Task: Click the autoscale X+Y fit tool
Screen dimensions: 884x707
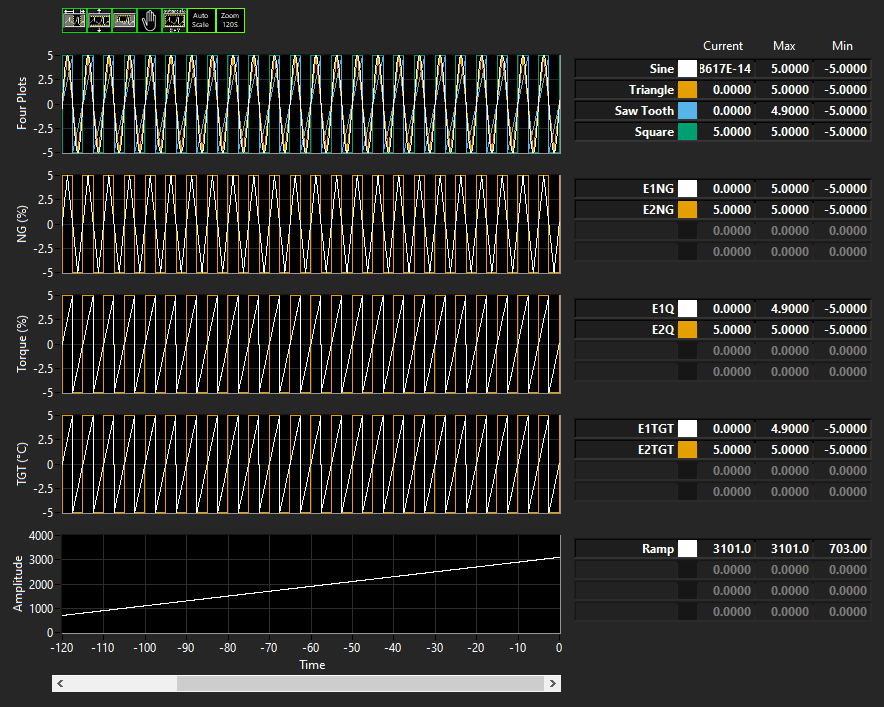Action: tap(174, 21)
